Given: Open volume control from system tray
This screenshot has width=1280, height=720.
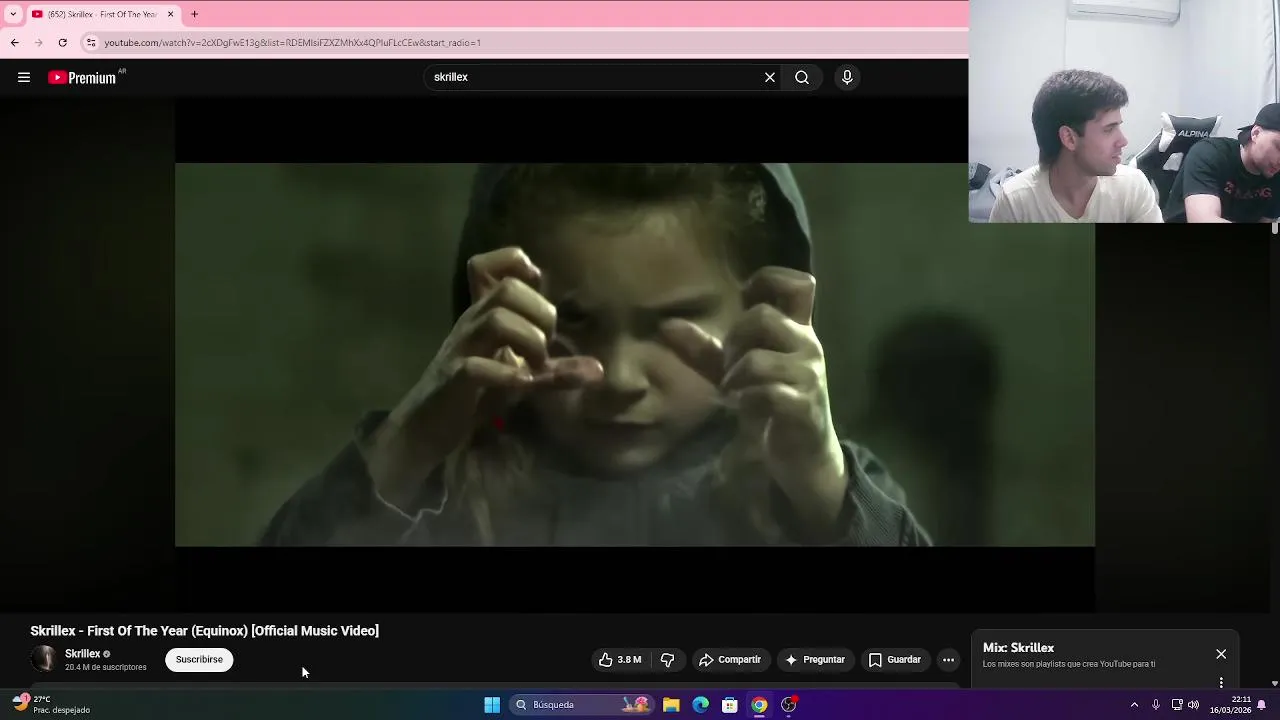Looking at the screenshot, I should (x=1193, y=705).
